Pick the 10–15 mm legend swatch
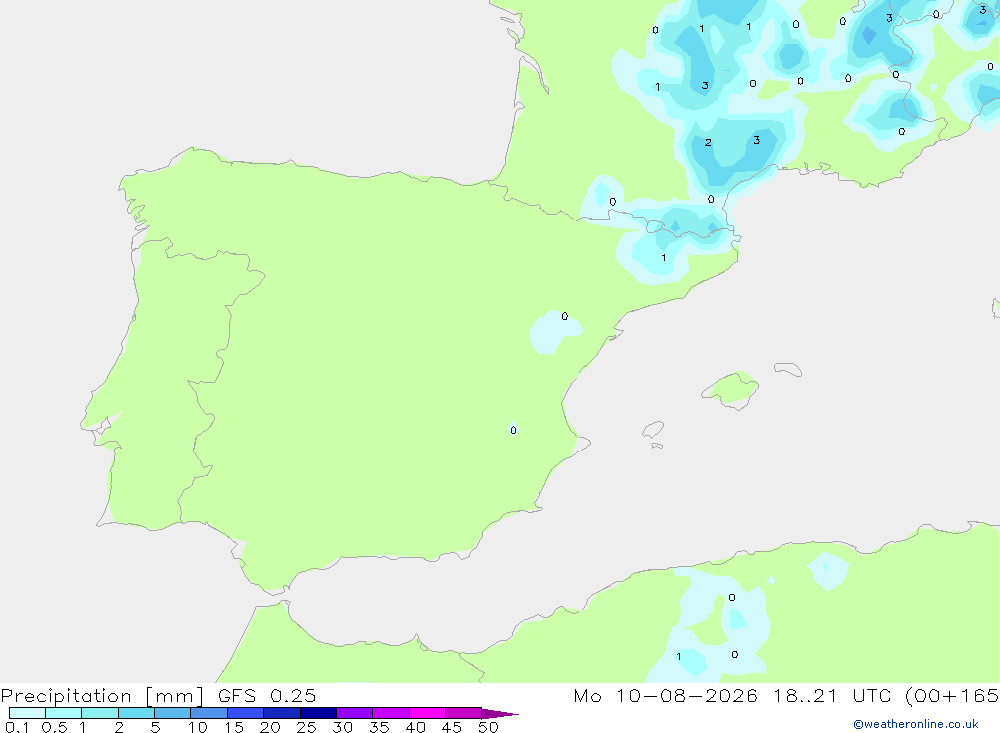 coord(209,713)
